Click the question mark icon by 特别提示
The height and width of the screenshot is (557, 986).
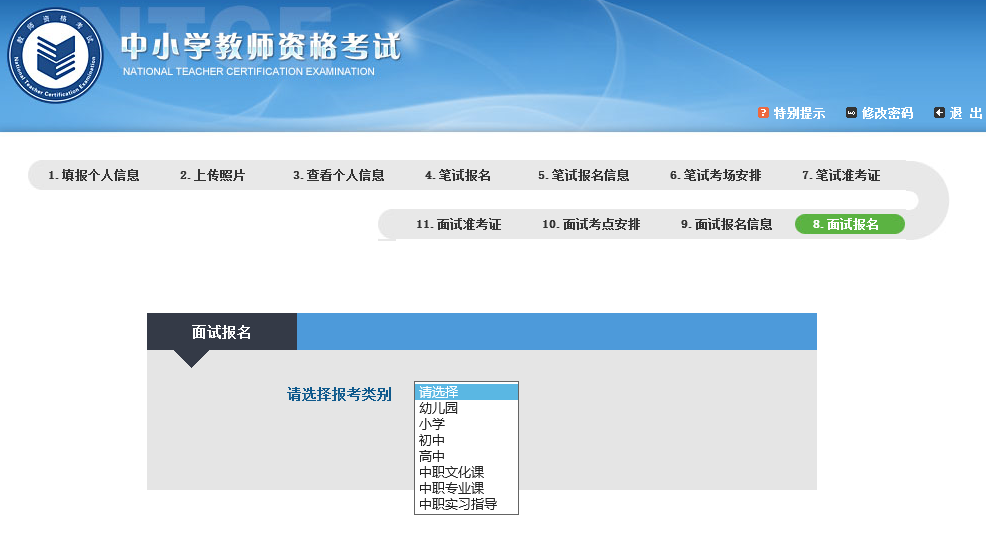coord(763,113)
